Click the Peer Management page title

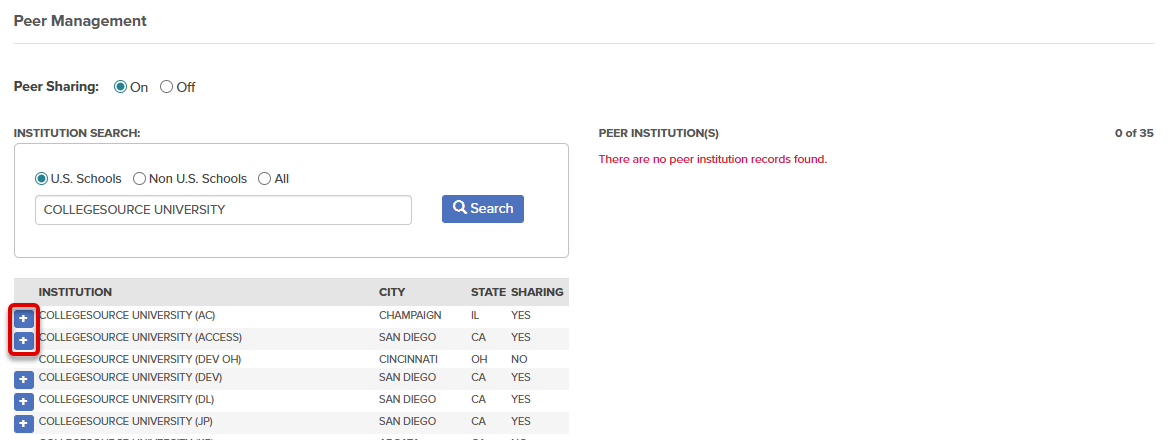[80, 21]
